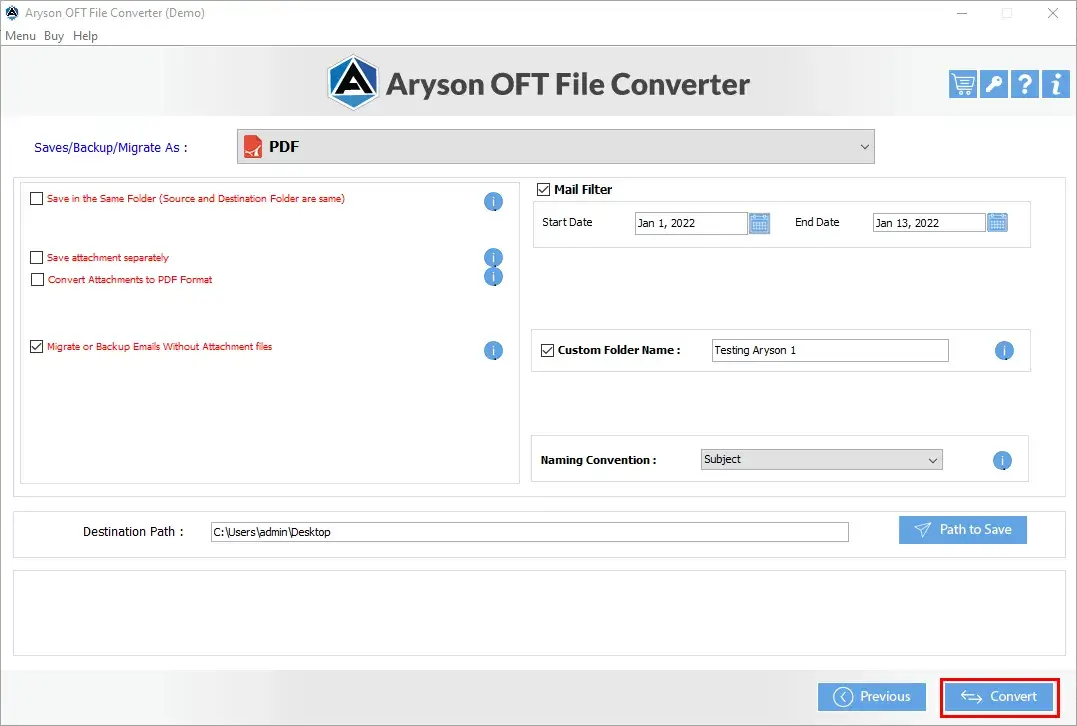Viewport: 1077px width, 726px height.
Task: Uncheck Migrate or Backup Emails Without Attachment
Action: [x=36, y=347]
